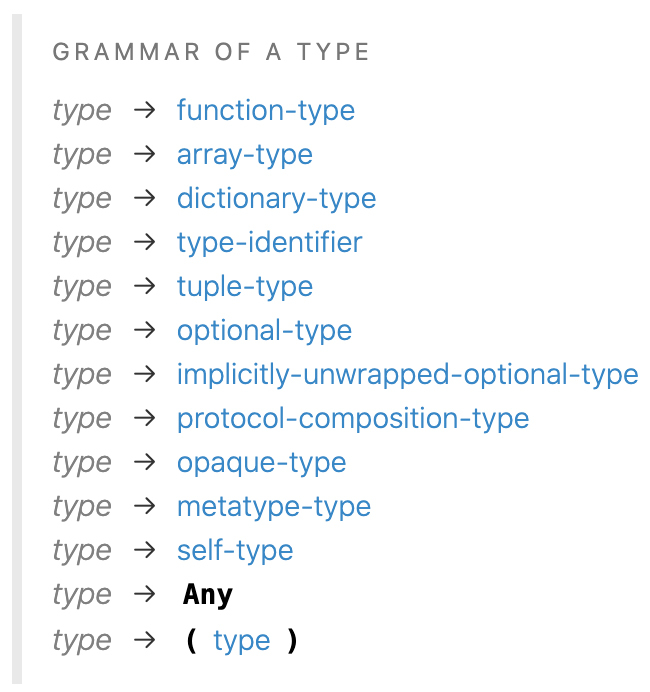650x692 pixels.
Task: Click the opening parenthesis in last rule
Action: 191,641
